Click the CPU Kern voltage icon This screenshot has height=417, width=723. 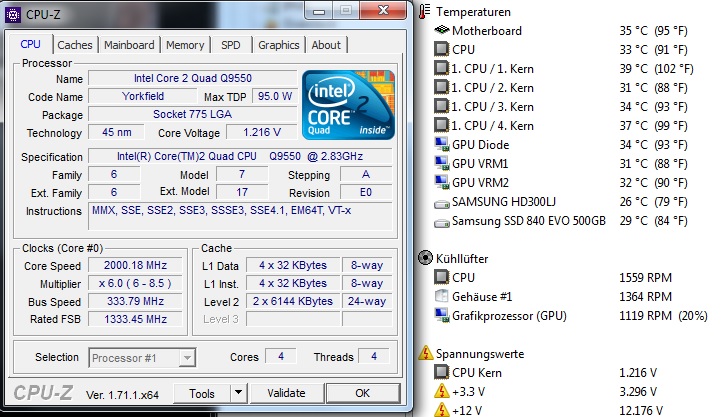(441, 372)
